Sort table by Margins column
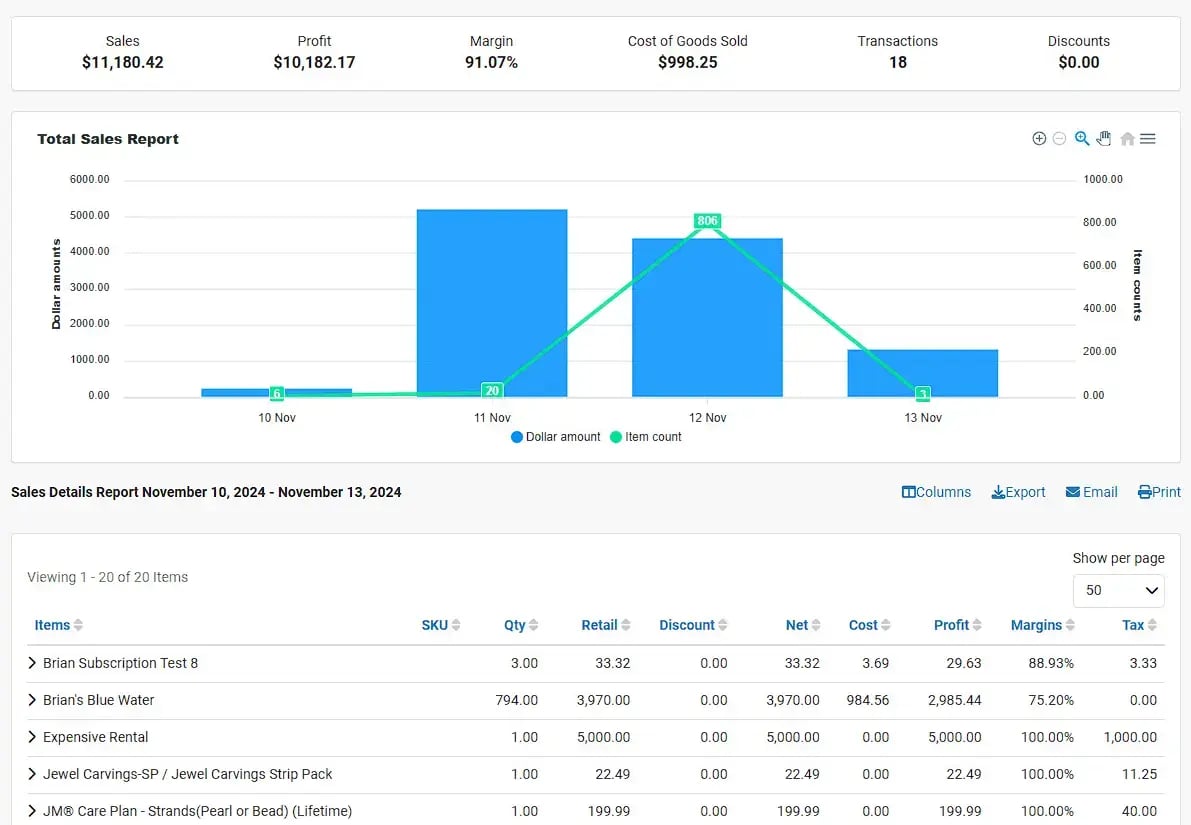 pyautogui.click(x=1043, y=625)
